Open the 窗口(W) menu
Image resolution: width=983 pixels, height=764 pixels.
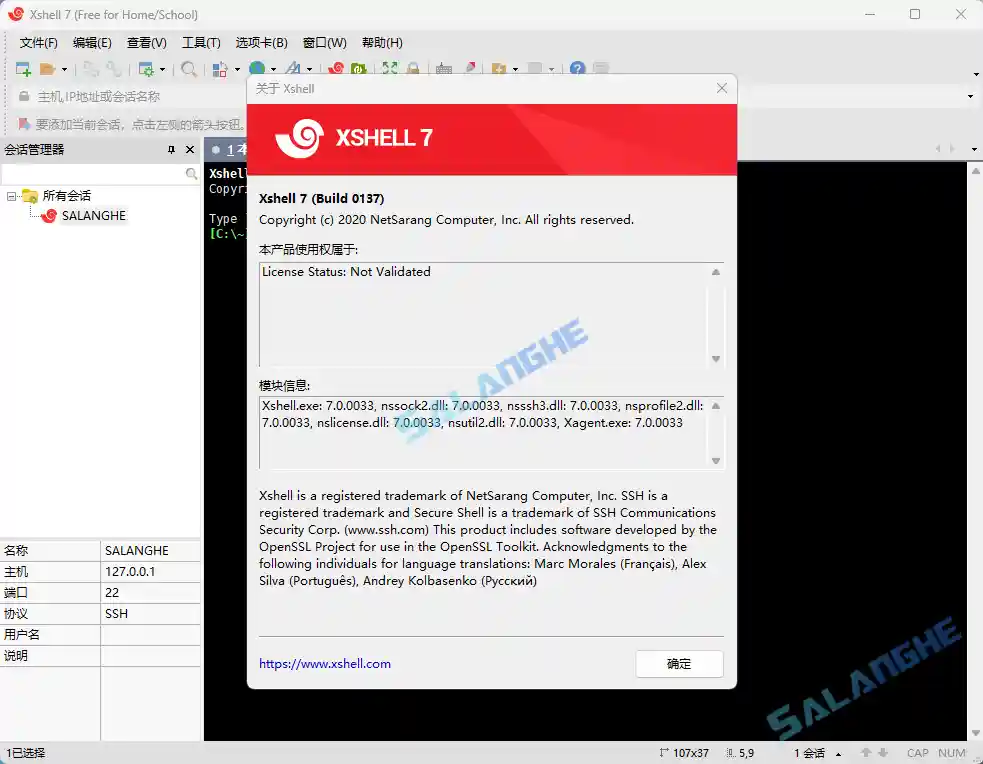324,42
